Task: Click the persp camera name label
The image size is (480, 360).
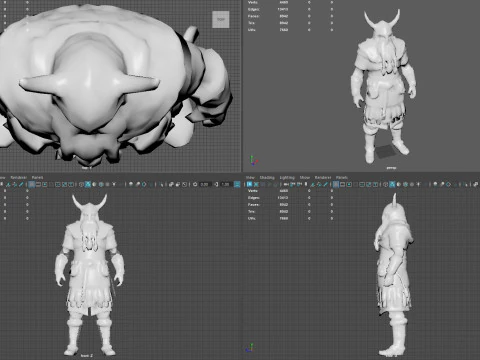Action: [391, 168]
